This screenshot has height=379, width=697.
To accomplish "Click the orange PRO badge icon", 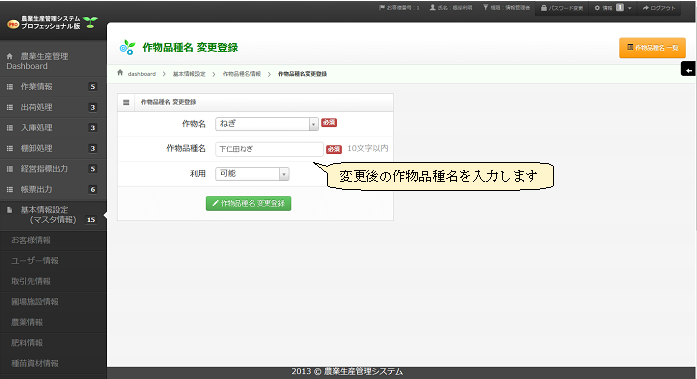I will [x=13, y=24].
